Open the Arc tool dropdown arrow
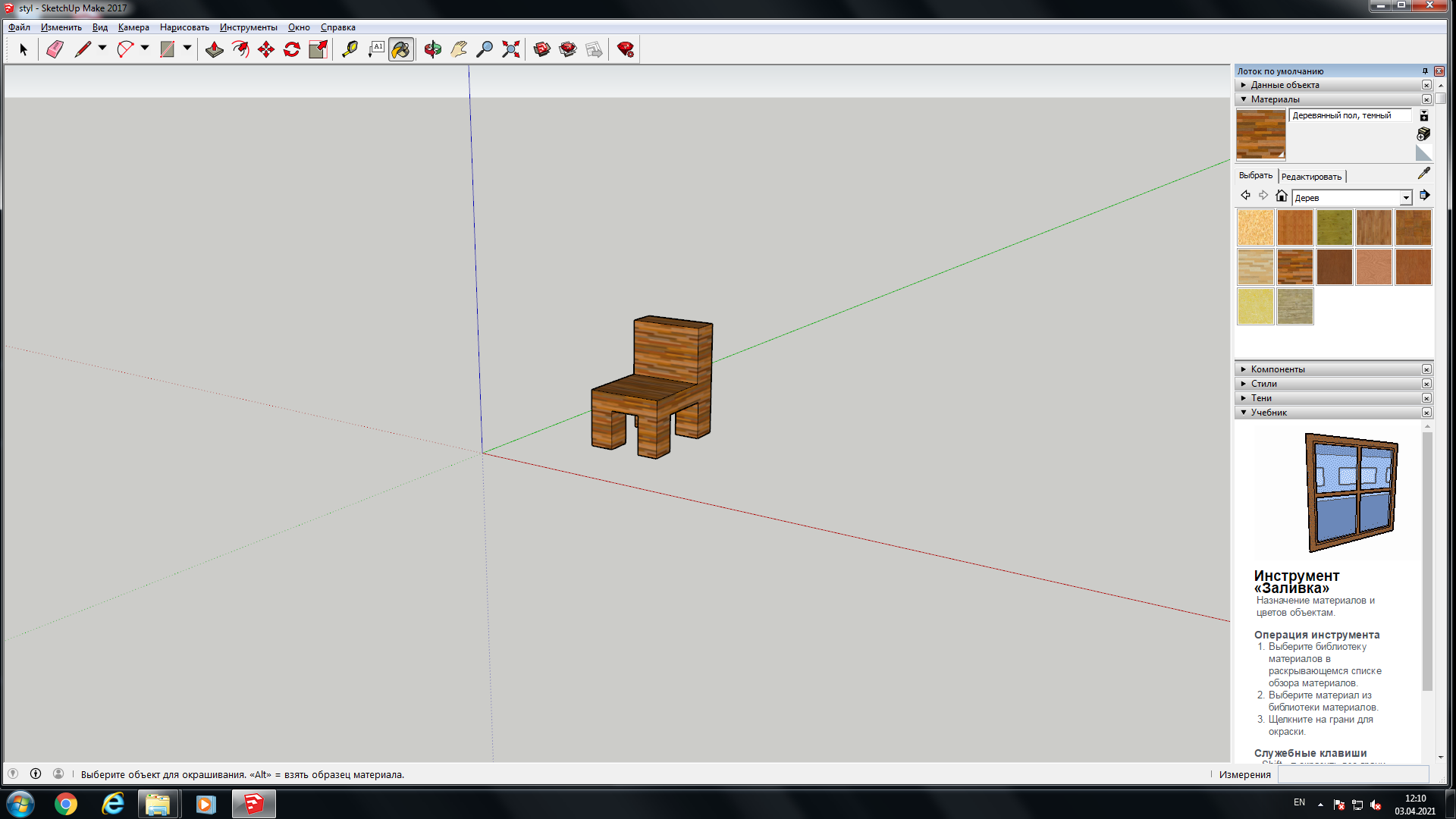This screenshot has width=1456, height=819. [x=145, y=48]
